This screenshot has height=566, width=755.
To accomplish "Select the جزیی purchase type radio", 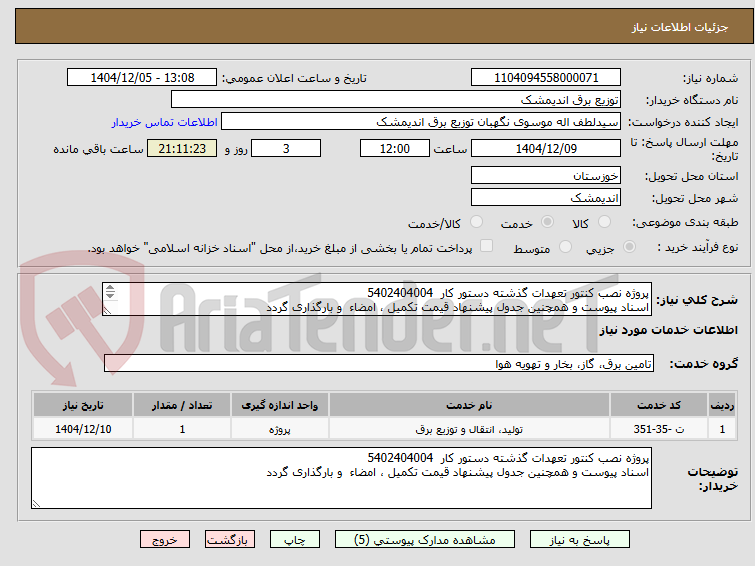I will (629, 247).
